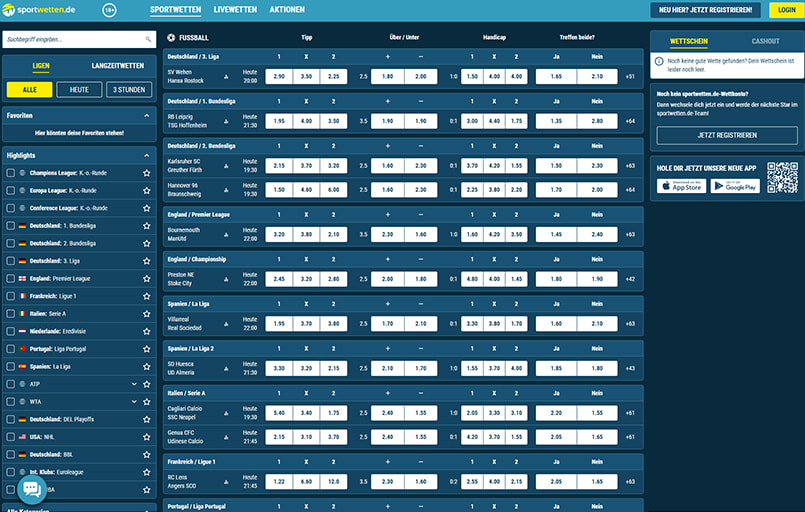This screenshot has width=805, height=512.
Task: Check the Italien Serie A checkbox
Action: pyautogui.click(x=10, y=314)
